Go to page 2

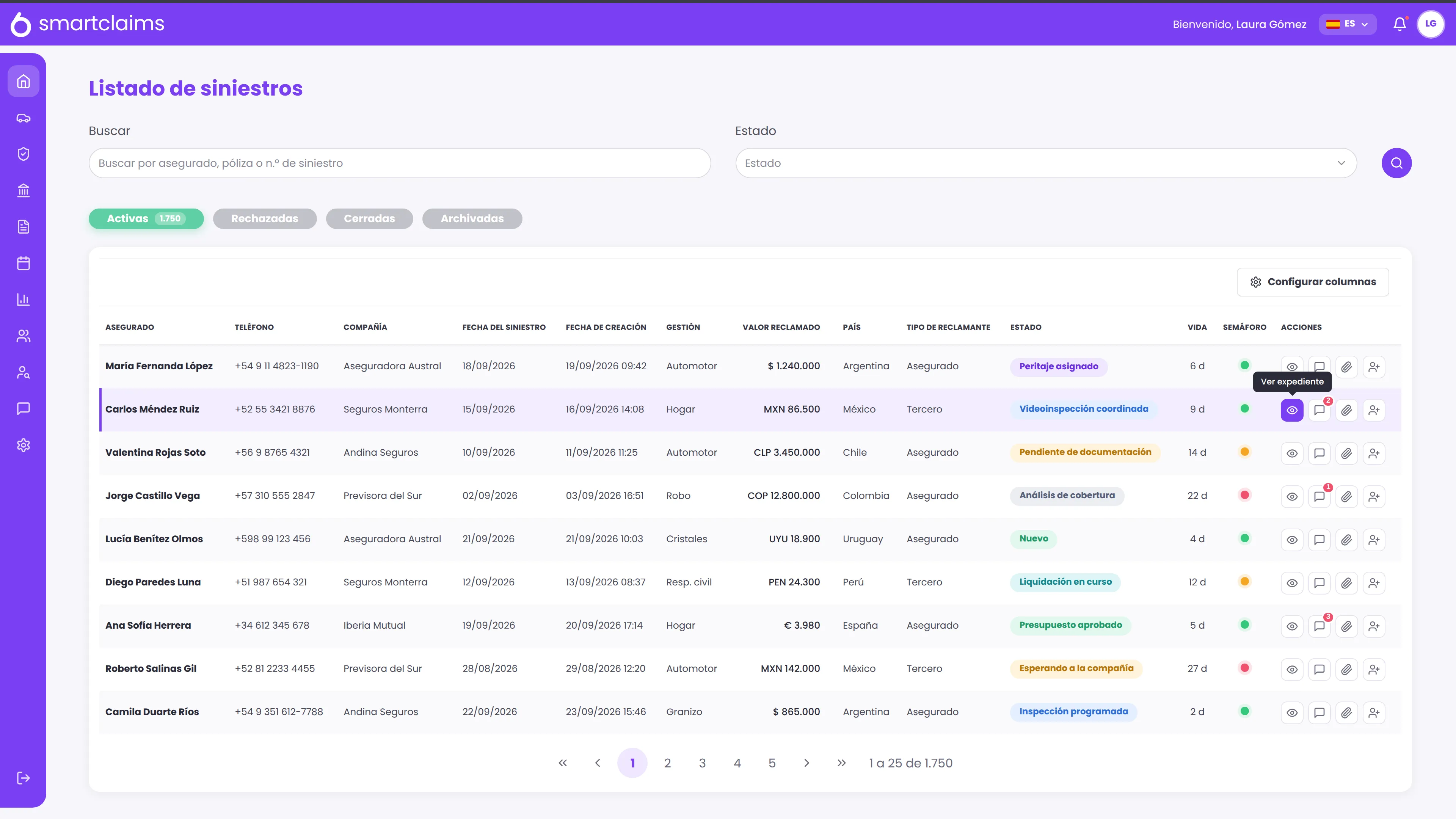(x=667, y=763)
